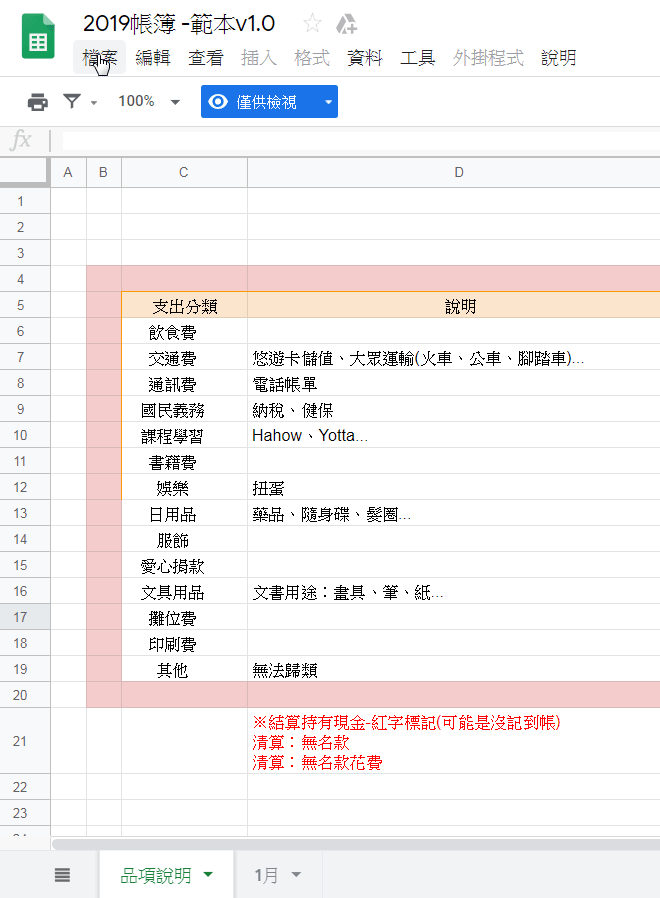Click the 藥品、隨身碟 cell
The width and height of the screenshot is (660, 898).
tap(454, 513)
